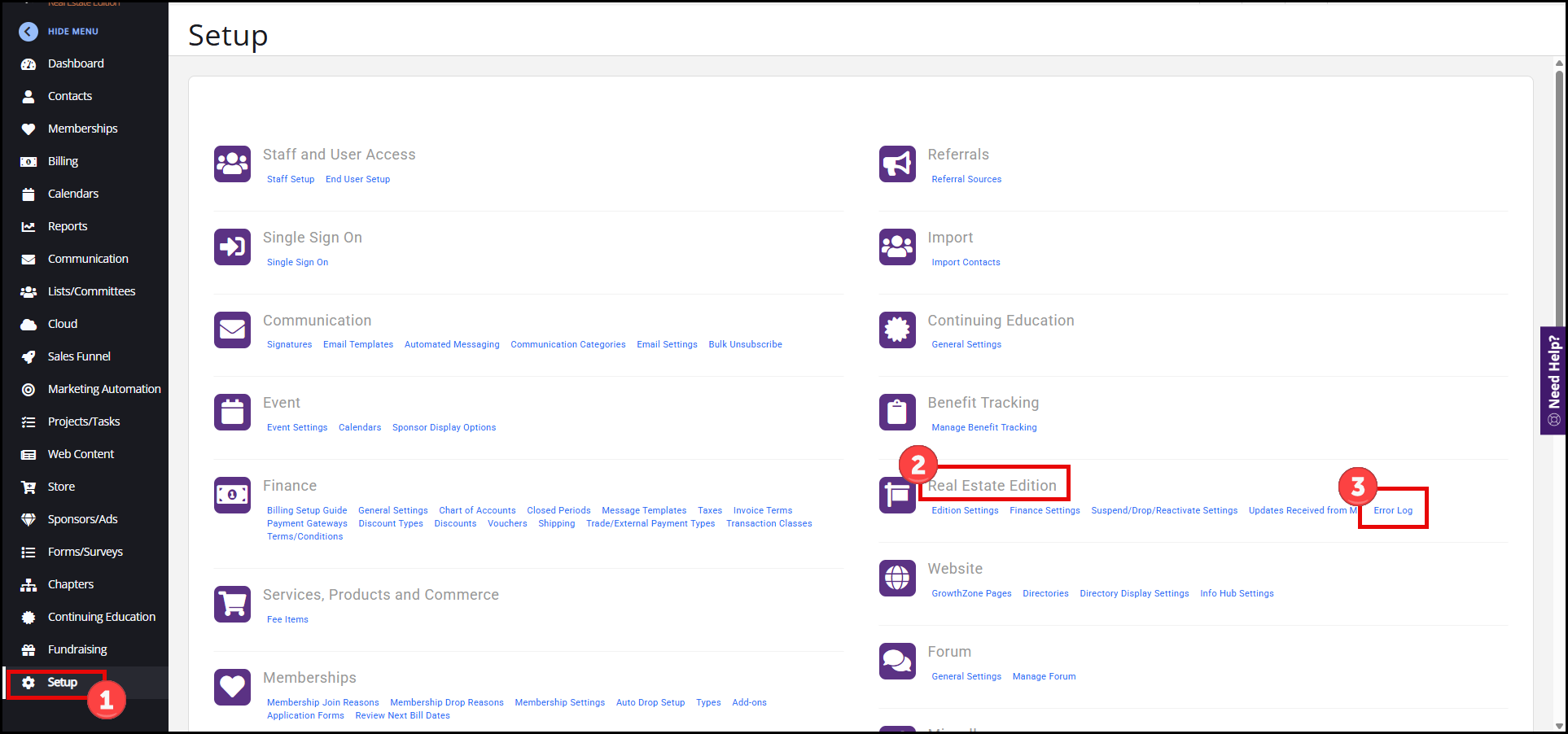Click the shopping cart Services icon
The width and height of the screenshot is (1568, 734).
coord(232,604)
